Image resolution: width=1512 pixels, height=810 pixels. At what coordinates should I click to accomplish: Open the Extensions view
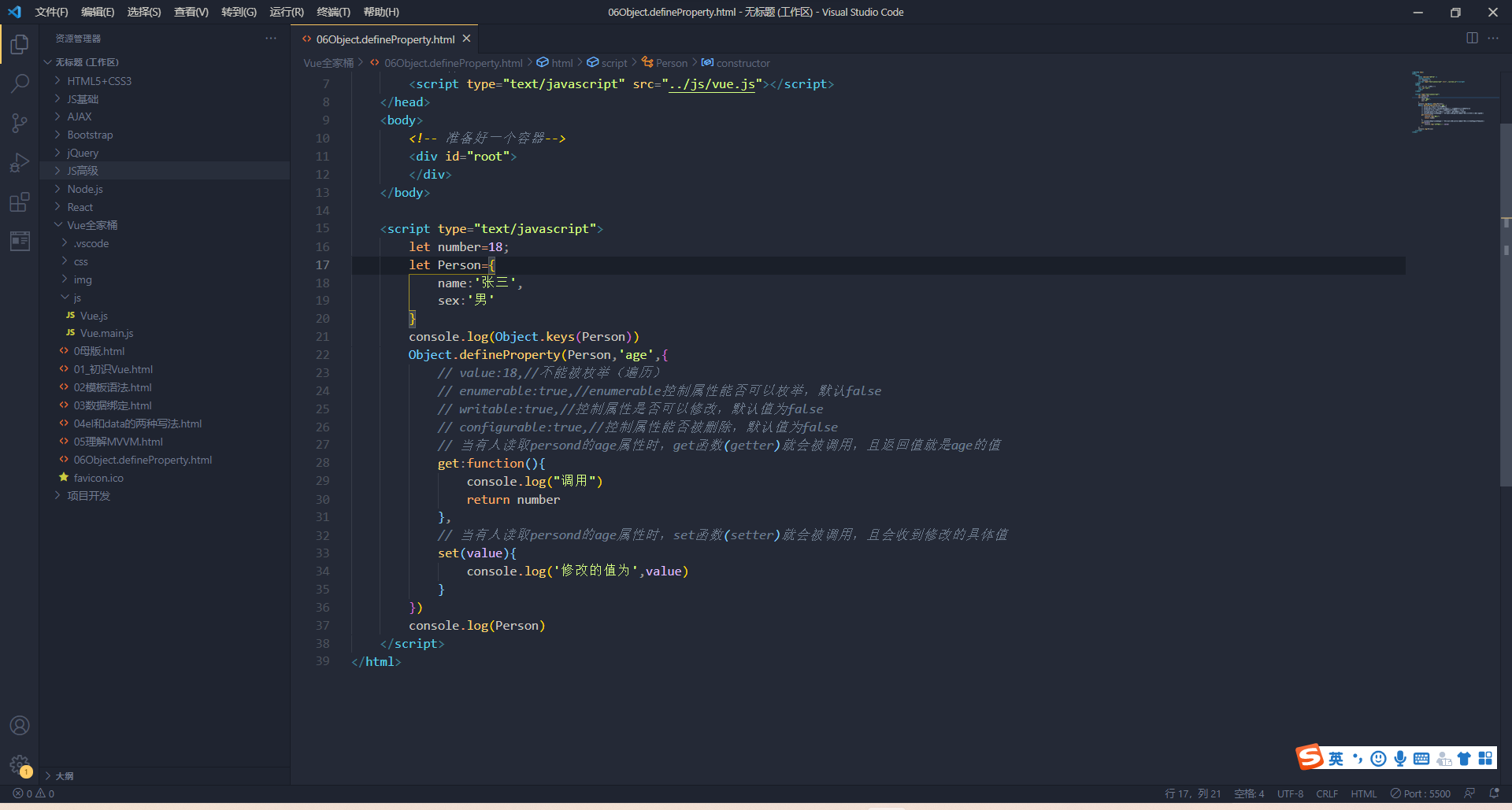coord(19,202)
